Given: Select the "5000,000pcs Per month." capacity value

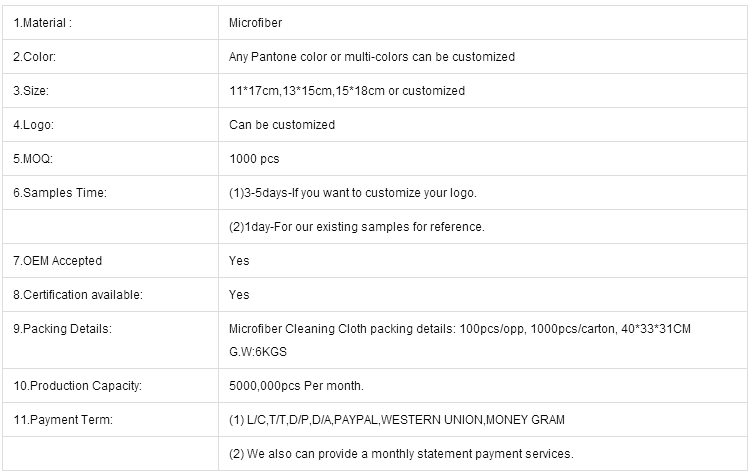Looking at the screenshot, I should point(296,386).
